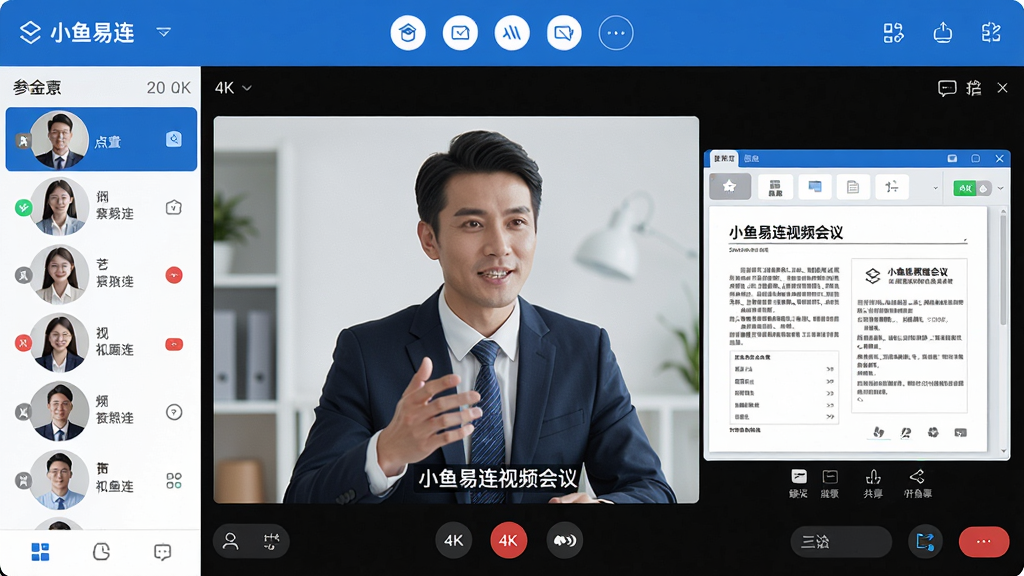Open the circular more options icon in top bar
1024x576 pixels.
point(616,33)
